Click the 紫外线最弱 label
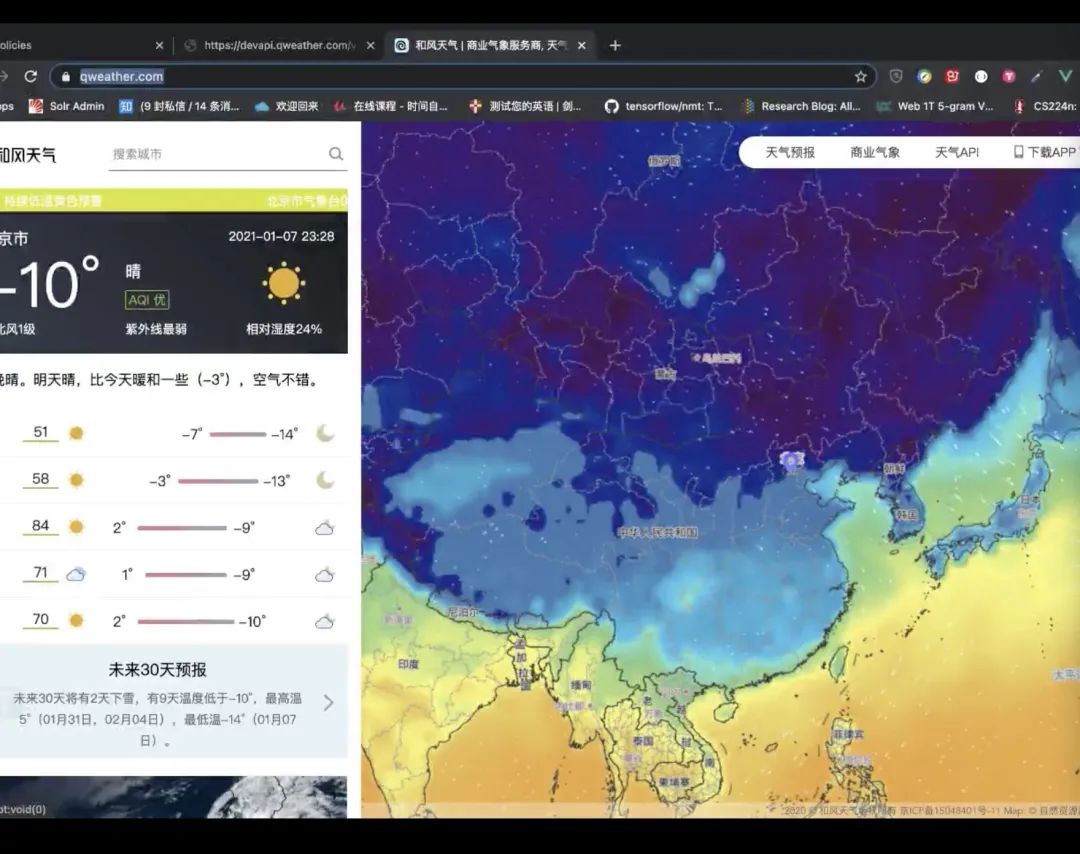1080x854 pixels. click(x=156, y=329)
